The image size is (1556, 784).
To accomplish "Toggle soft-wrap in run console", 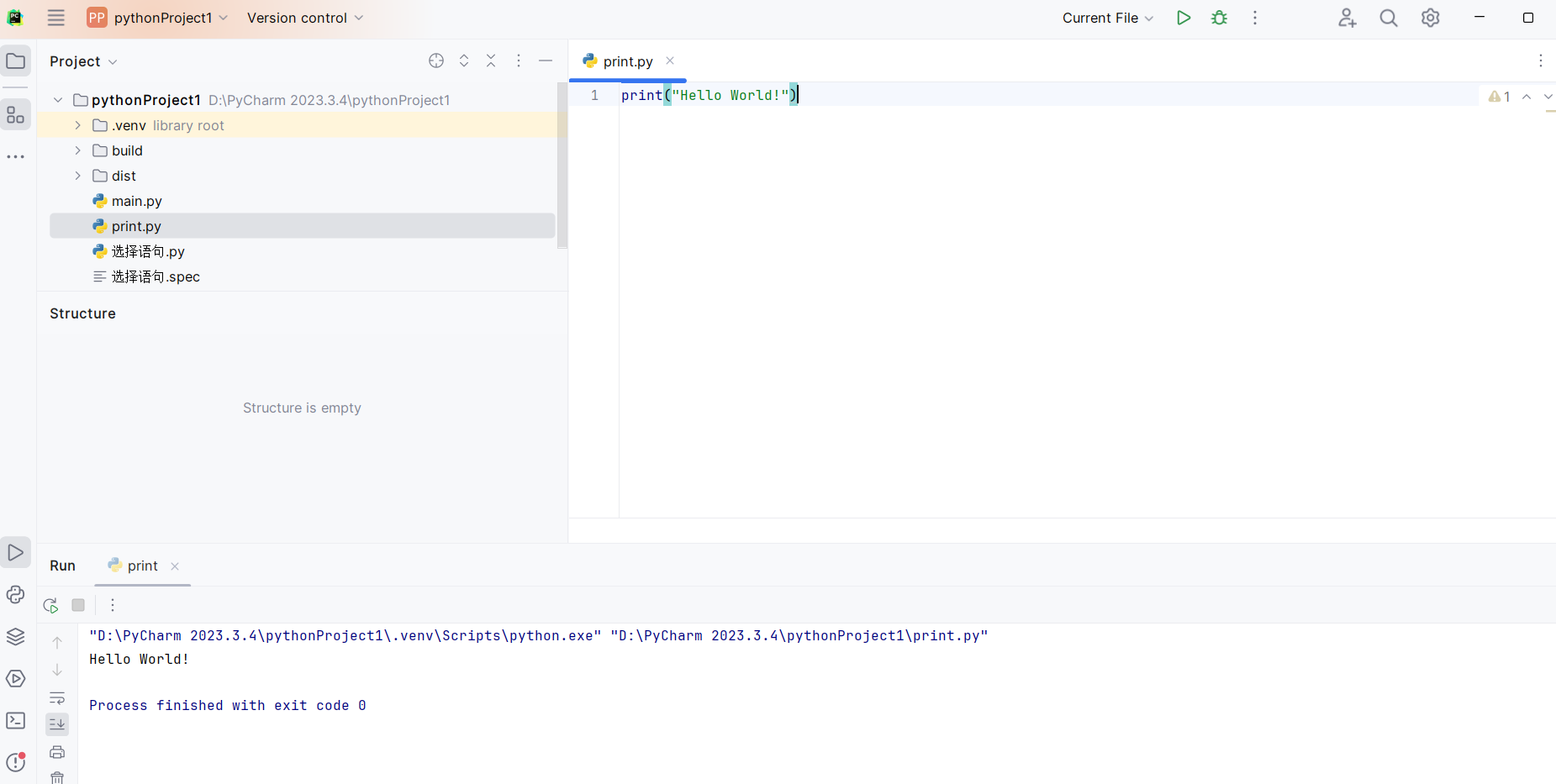I will pyautogui.click(x=57, y=697).
